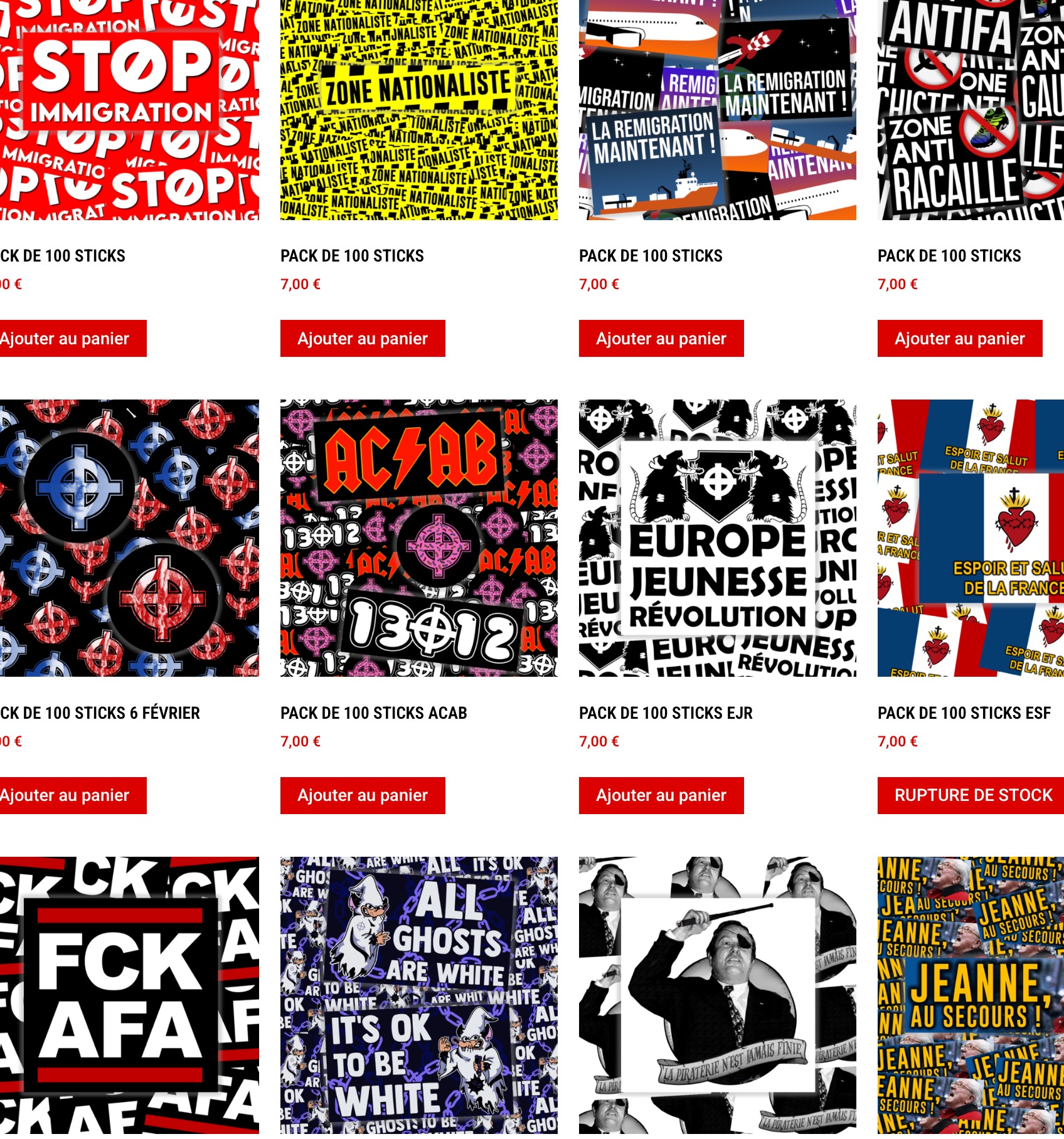This screenshot has height=1139, width=1064.
Task: Click the RUPTURE DE STOCK button
Action: [x=971, y=796]
